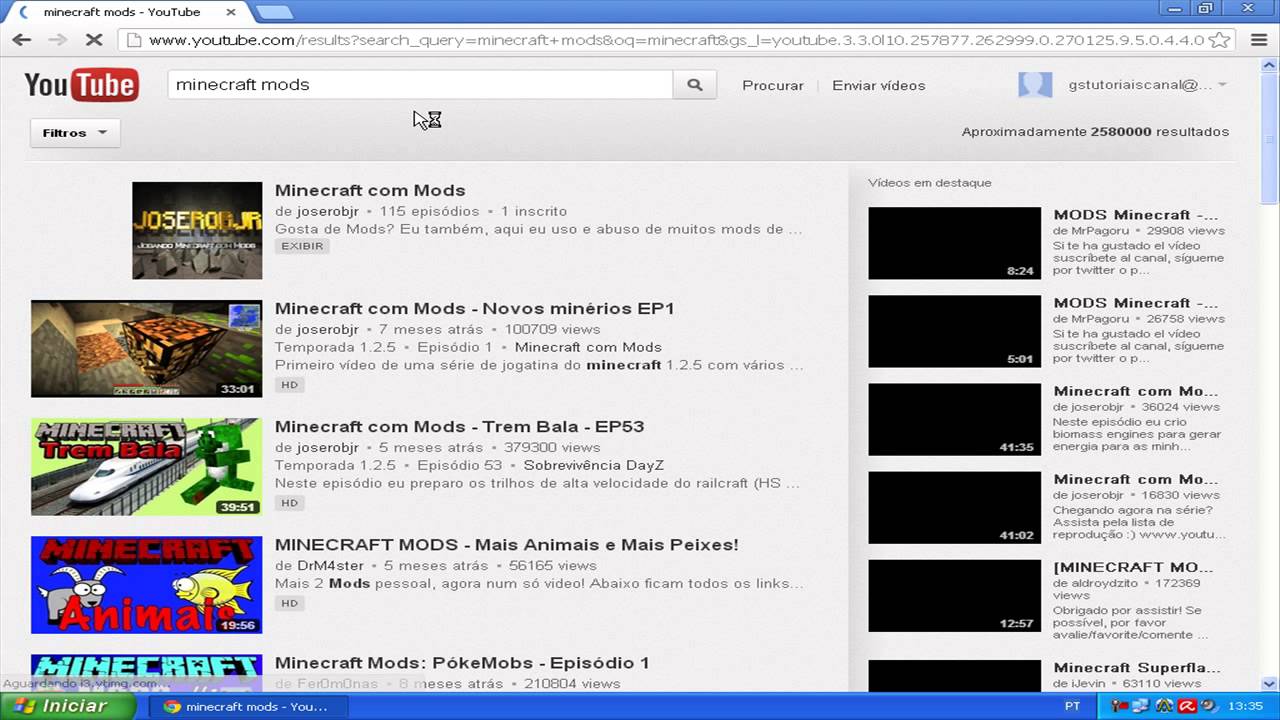Click the page vertical scrollbar
Image resolution: width=1280 pixels, height=720 pixels.
pyautogui.click(x=1271, y=375)
